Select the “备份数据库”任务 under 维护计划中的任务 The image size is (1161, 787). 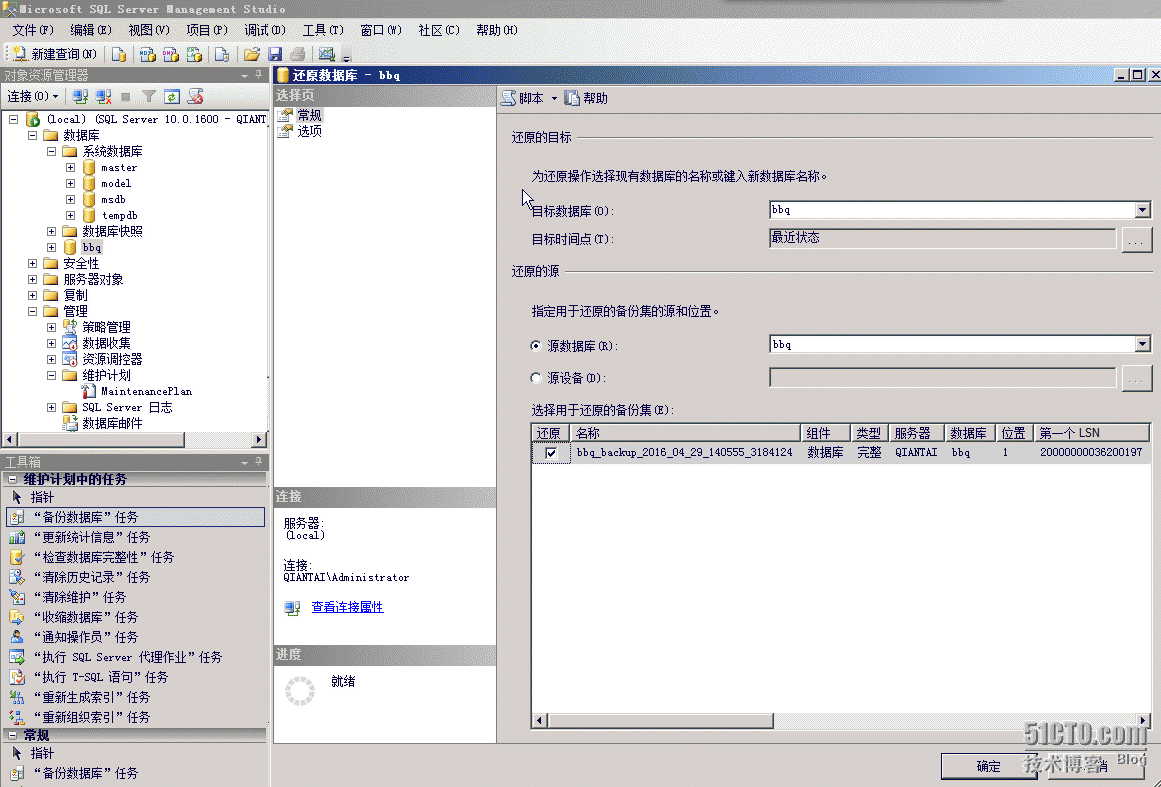pos(135,517)
